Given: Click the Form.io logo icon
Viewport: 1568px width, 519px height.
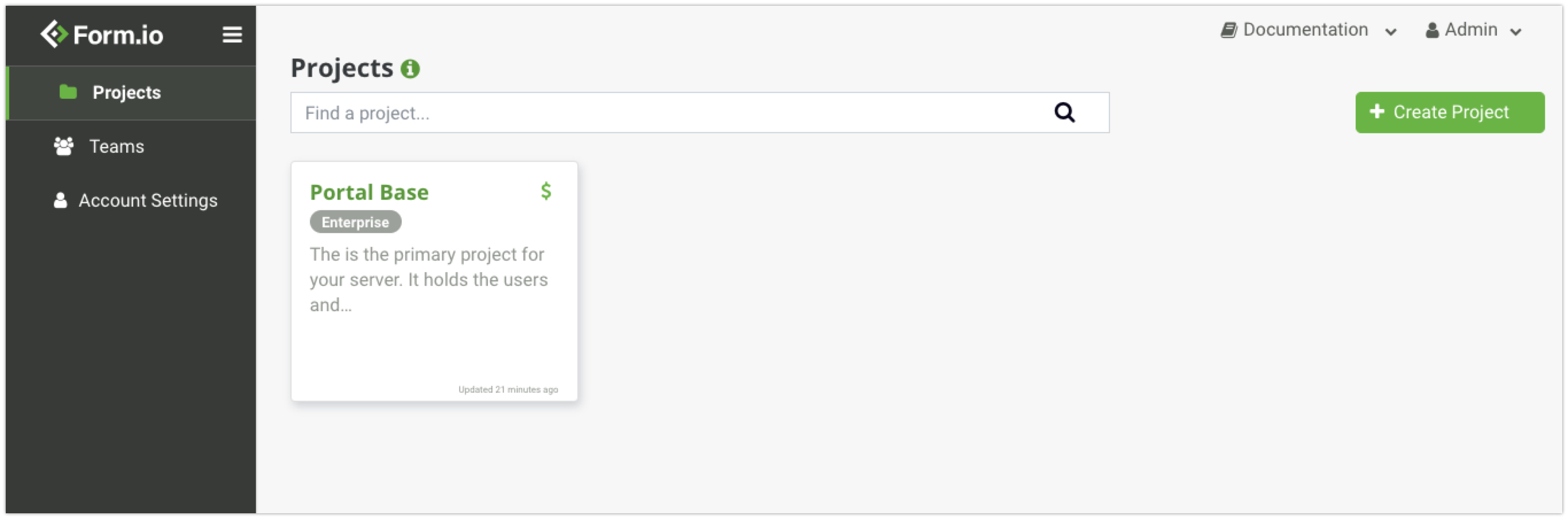Looking at the screenshot, I should tap(53, 34).
